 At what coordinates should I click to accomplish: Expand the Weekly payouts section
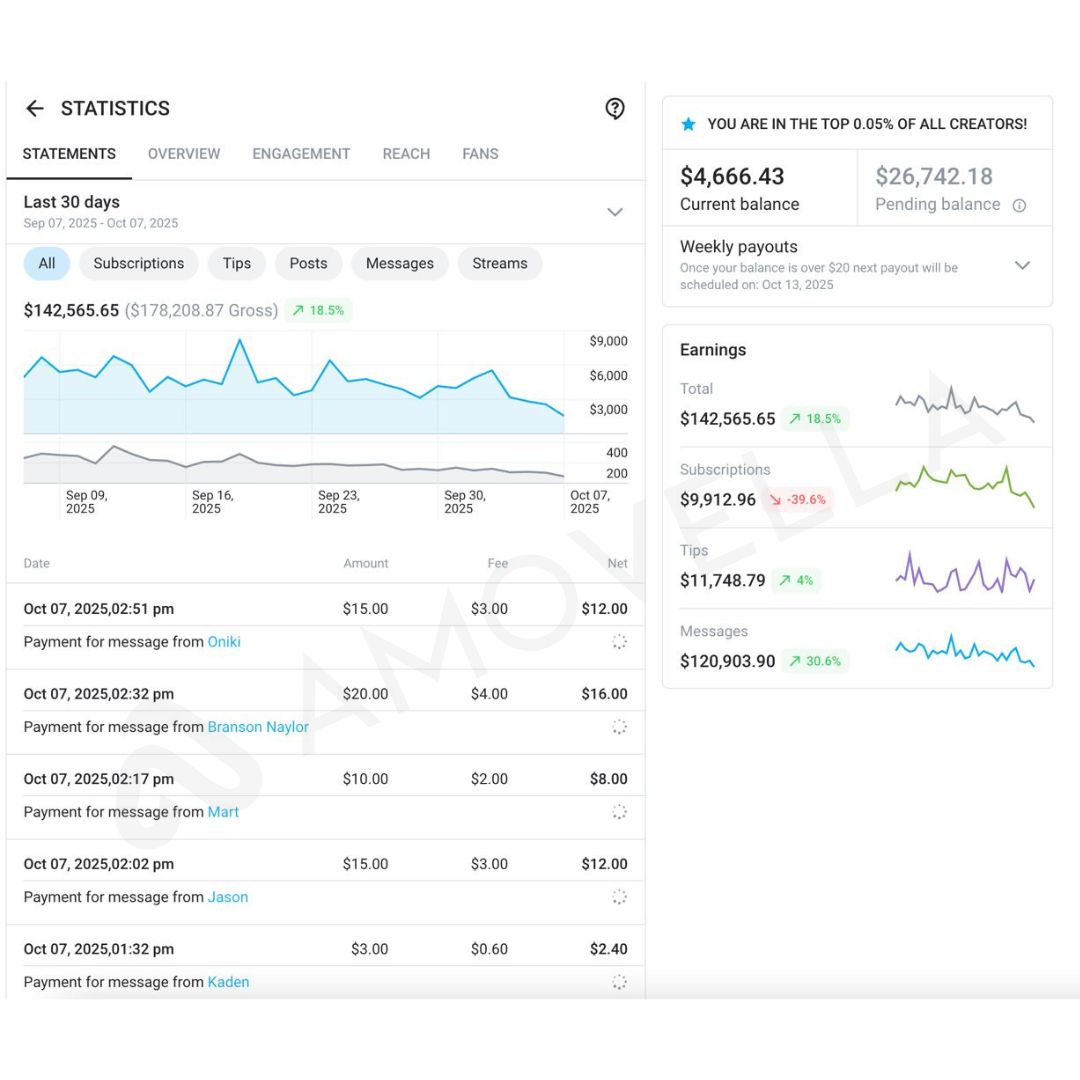[1022, 265]
